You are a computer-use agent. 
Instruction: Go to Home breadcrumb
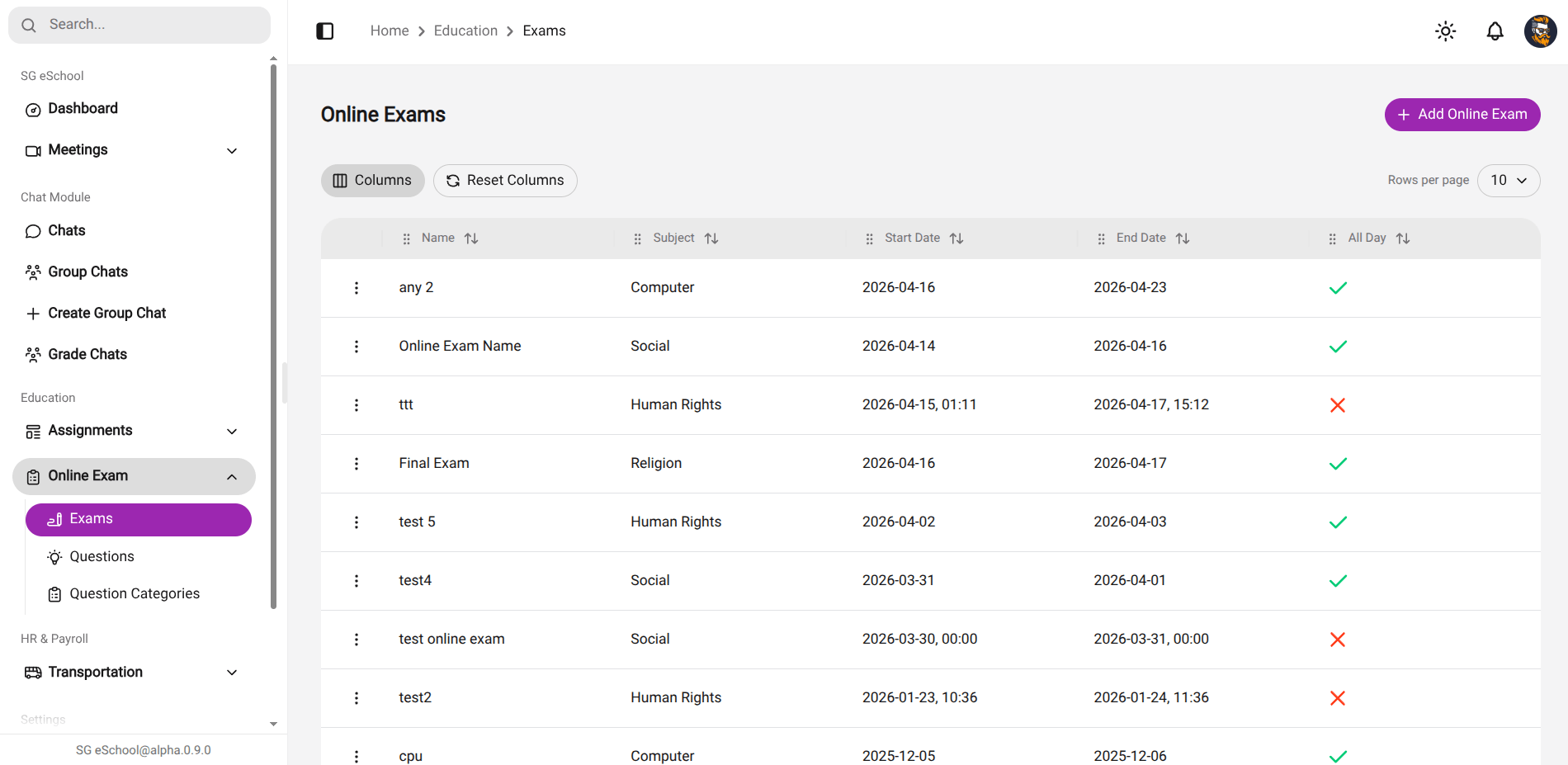point(390,31)
